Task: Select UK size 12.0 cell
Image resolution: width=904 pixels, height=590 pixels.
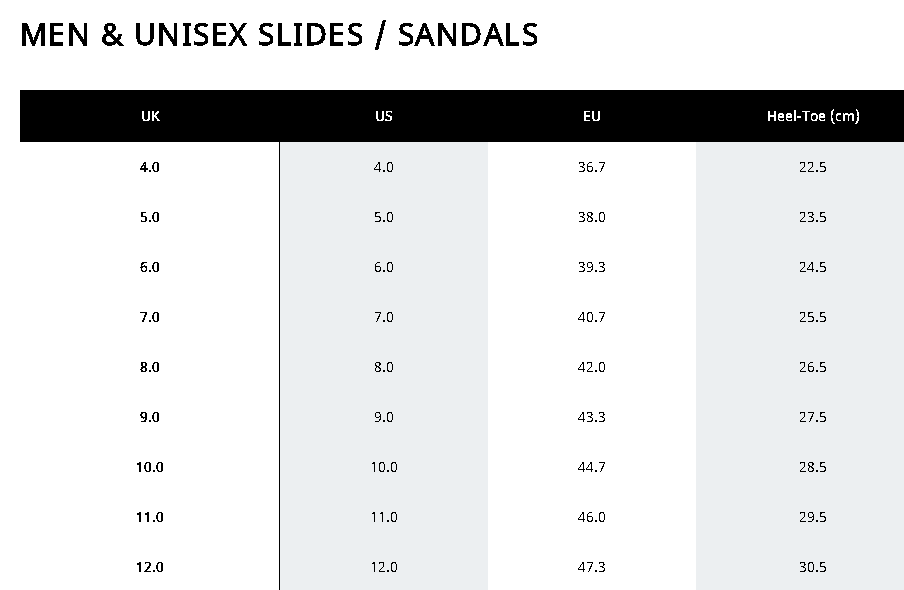Action: coord(150,567)
